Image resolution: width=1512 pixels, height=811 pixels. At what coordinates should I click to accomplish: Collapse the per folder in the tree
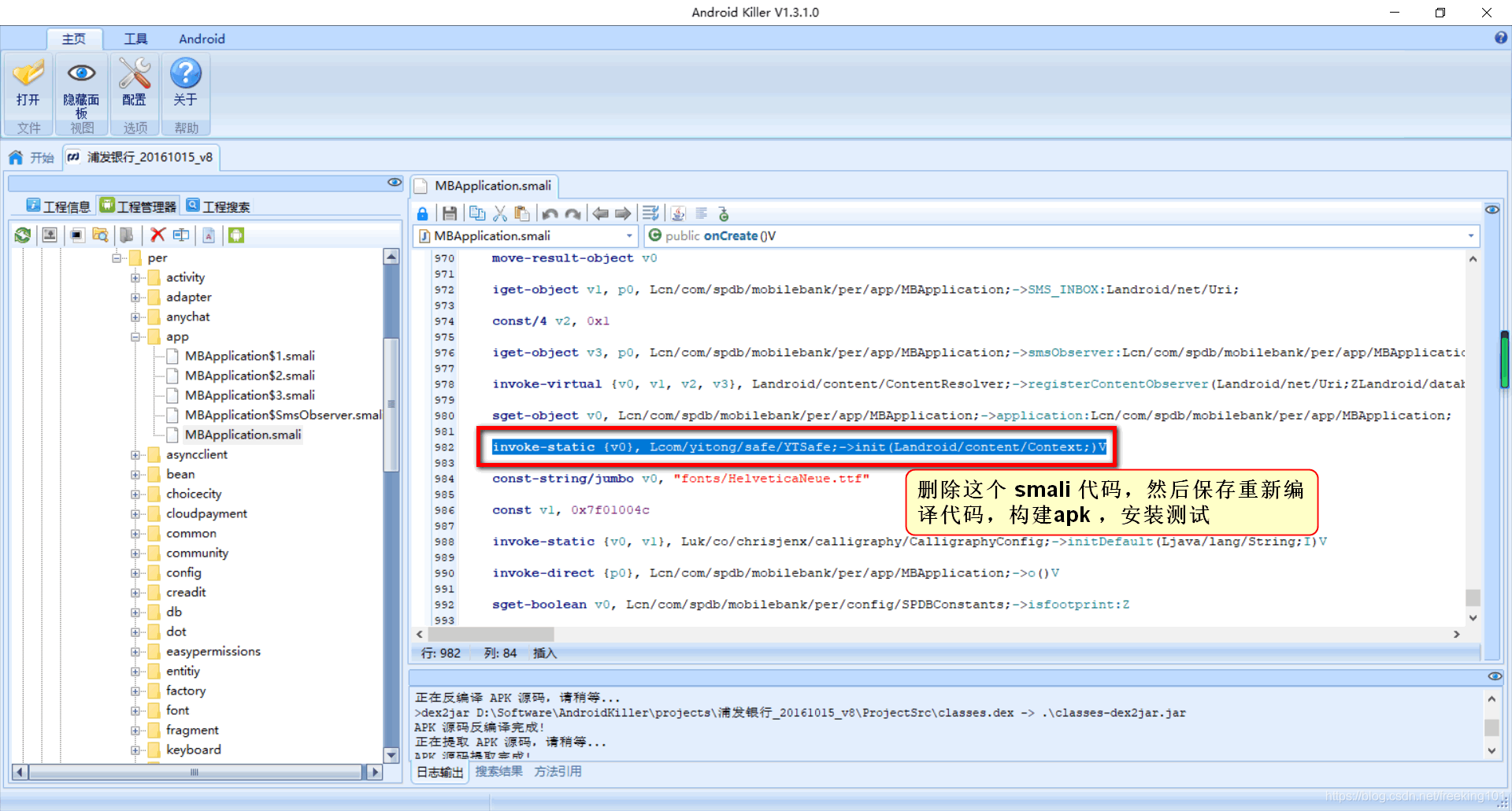(117, 257)
